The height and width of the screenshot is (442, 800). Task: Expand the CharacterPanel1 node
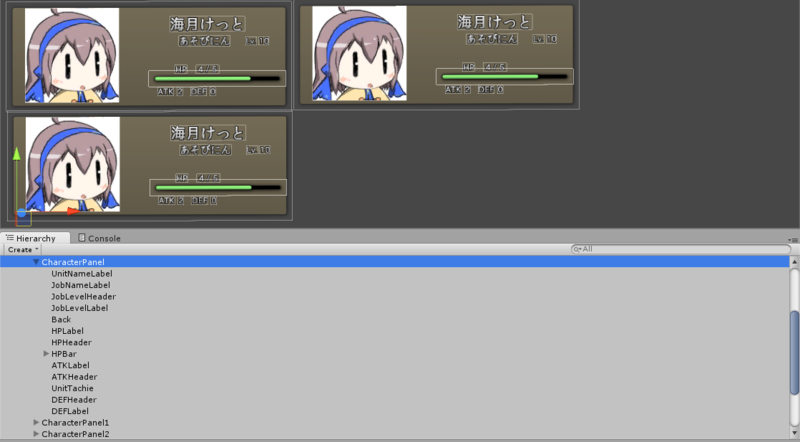pos(36,423)
